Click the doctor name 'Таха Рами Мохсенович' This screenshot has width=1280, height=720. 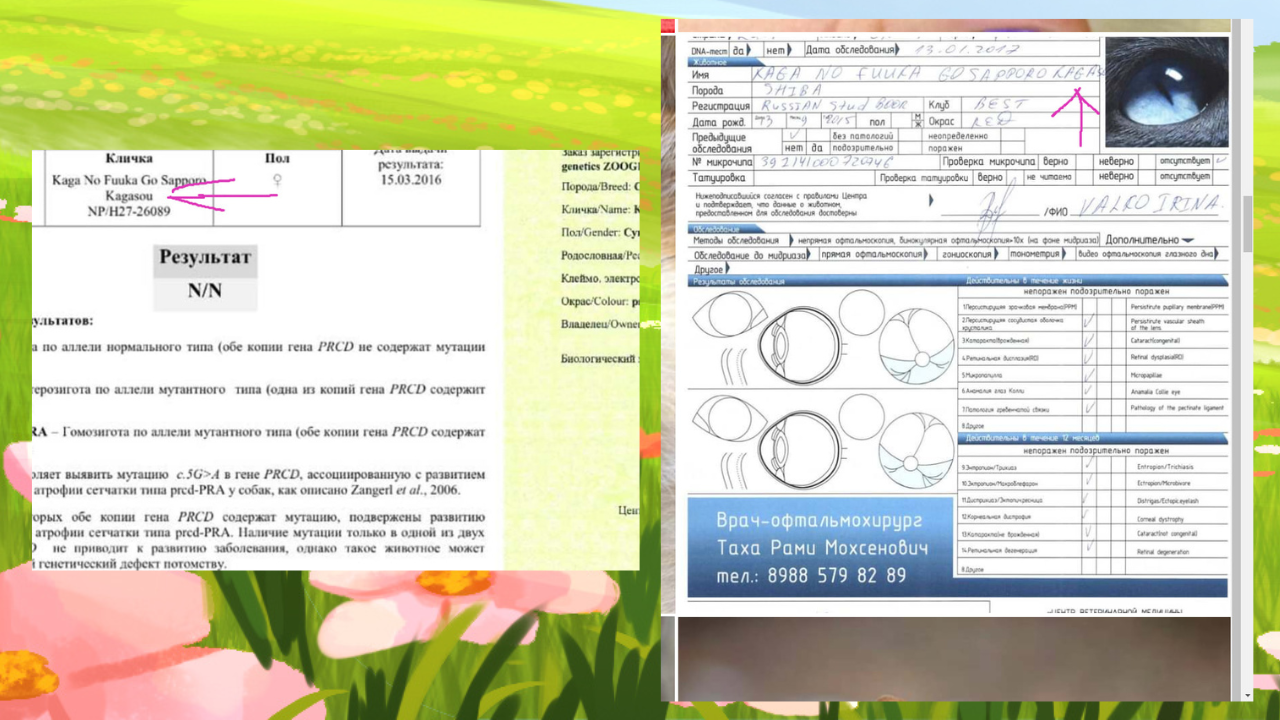click(x=822, y=548)
